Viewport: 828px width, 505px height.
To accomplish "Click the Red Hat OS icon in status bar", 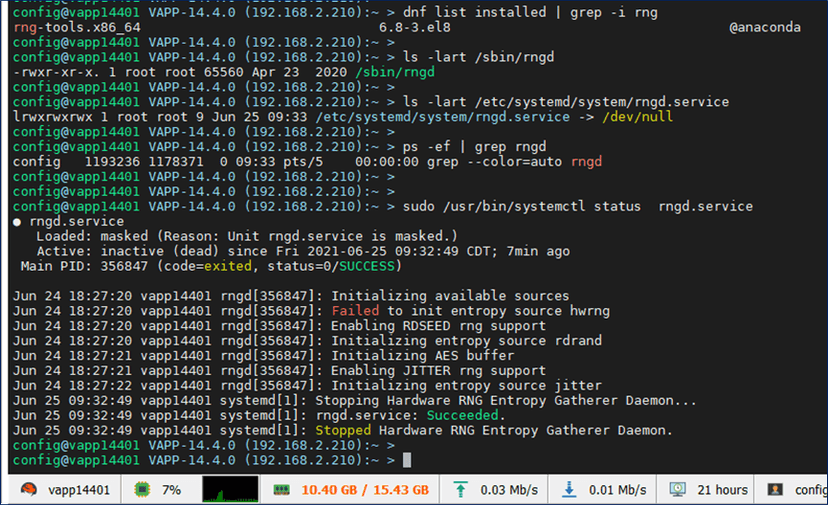I will point(30,490).
